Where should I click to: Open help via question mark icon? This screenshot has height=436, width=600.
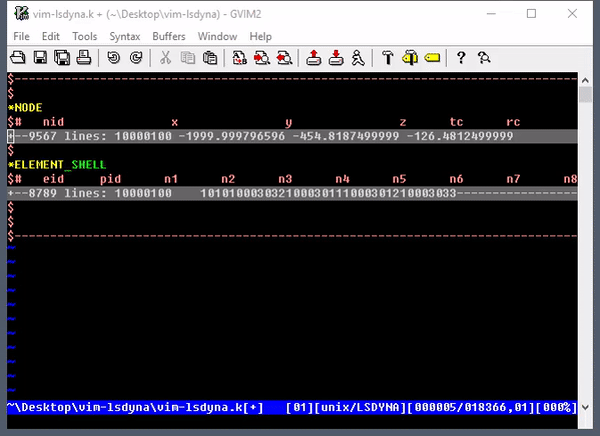click(x=461, y=58)
